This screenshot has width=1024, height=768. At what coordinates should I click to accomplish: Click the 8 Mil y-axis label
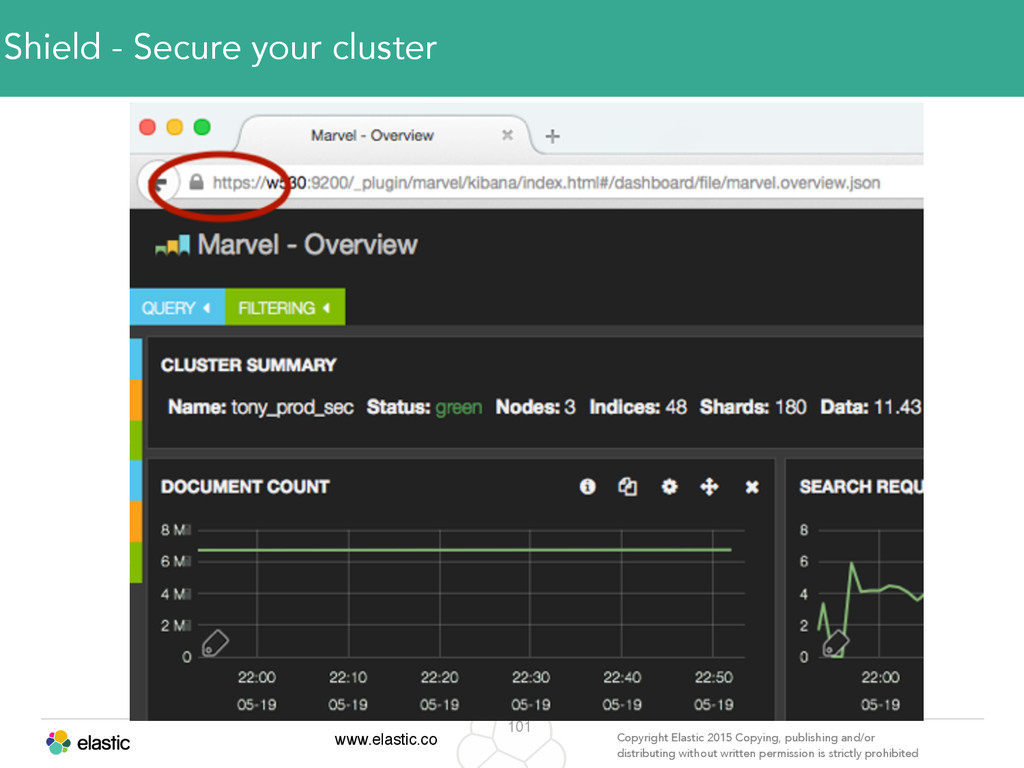176,530
